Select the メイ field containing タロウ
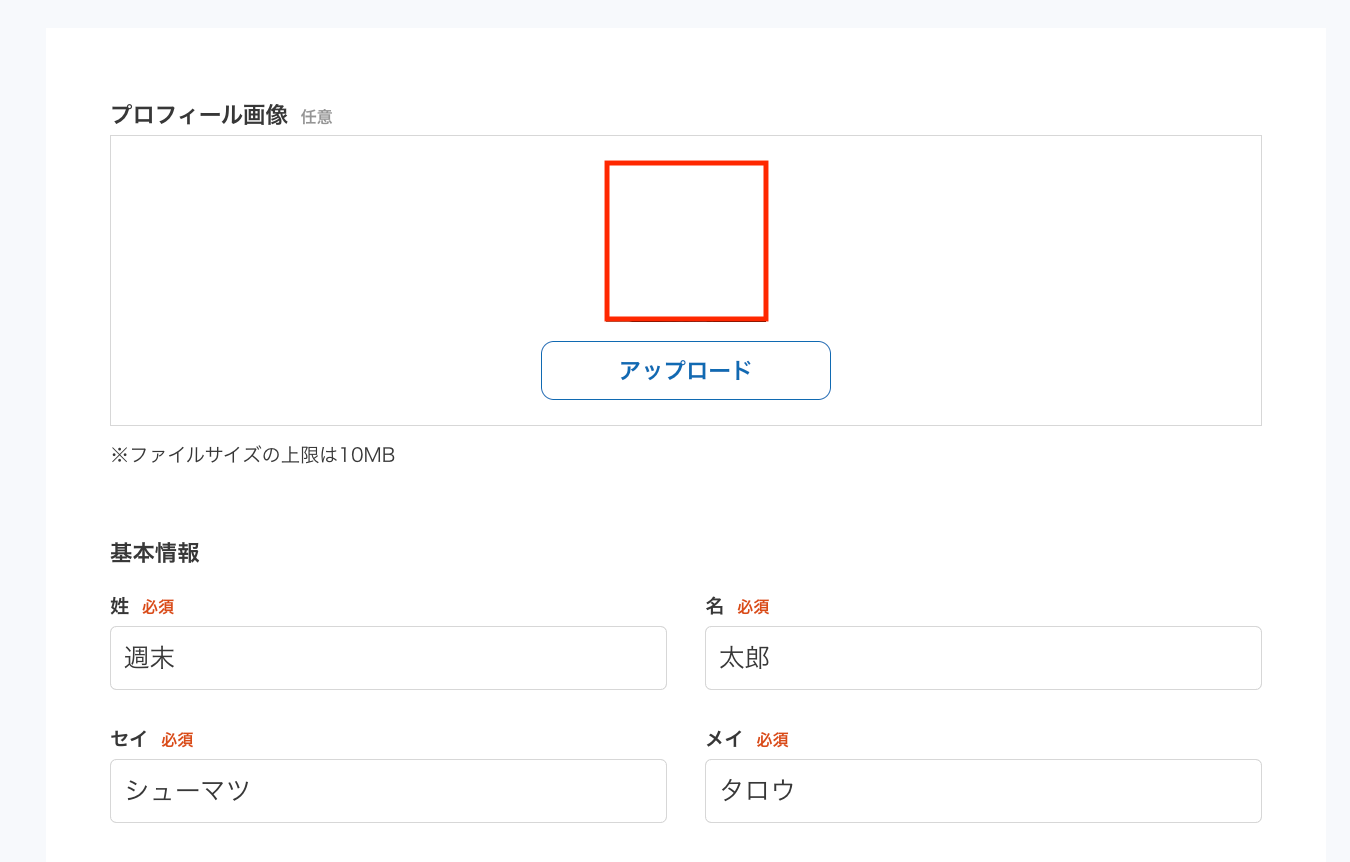The height and width of the screenshot is (862, 1350). 983,791
